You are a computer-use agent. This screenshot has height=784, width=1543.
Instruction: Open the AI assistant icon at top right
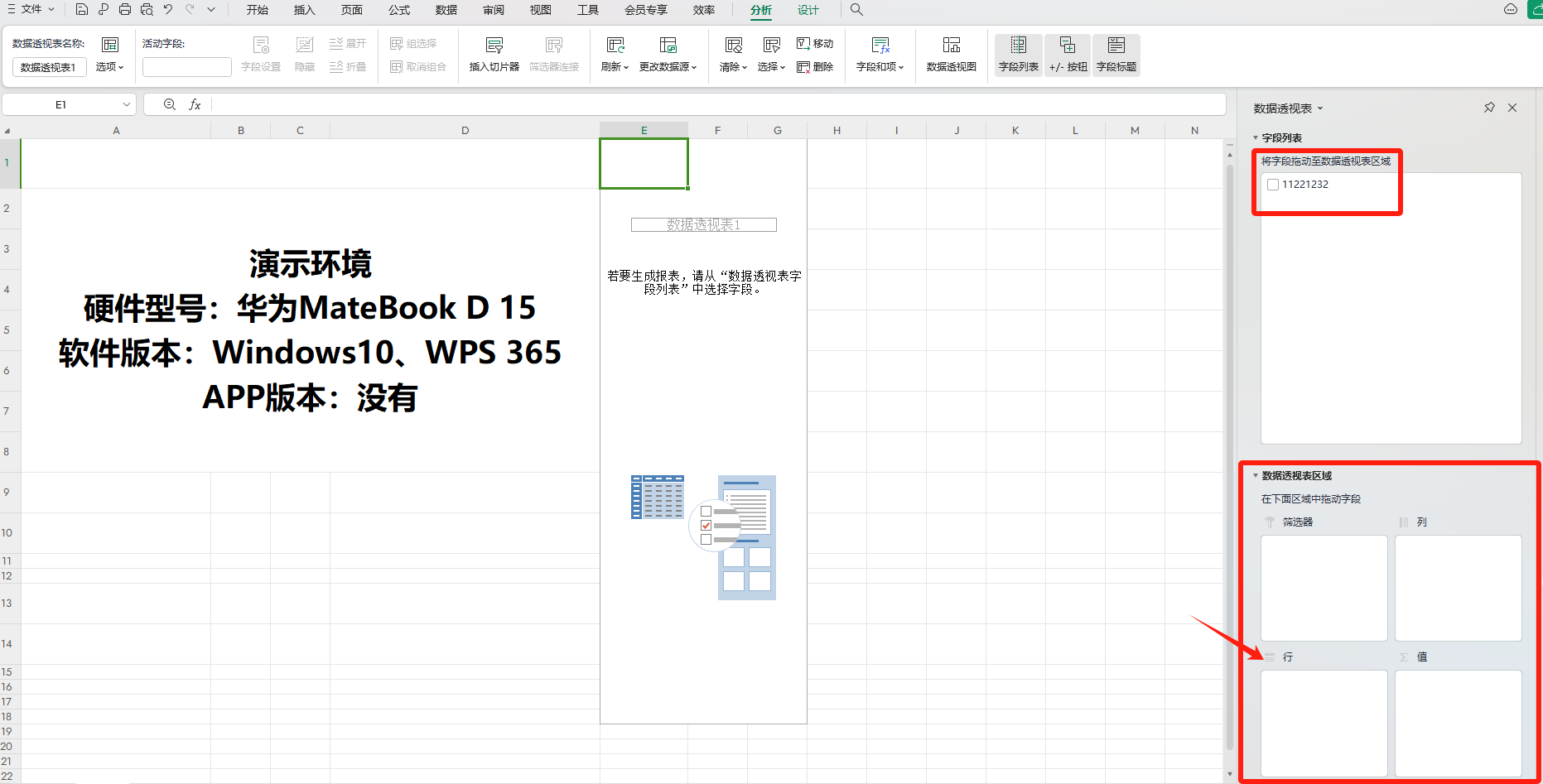(x=1510, y=9)
